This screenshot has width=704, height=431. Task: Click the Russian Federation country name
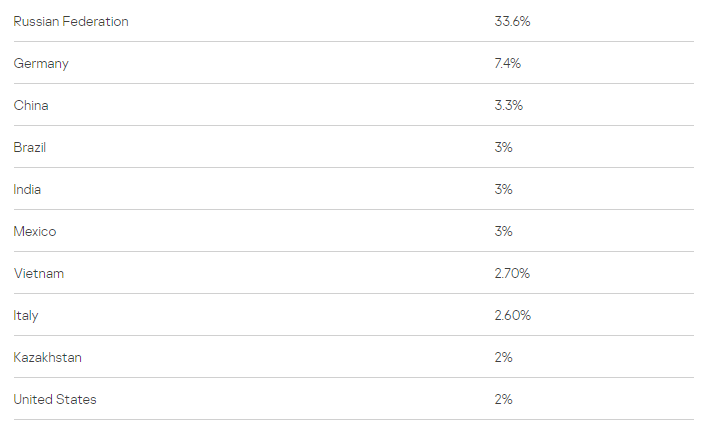pyautogui.click(x=71, y=22)
